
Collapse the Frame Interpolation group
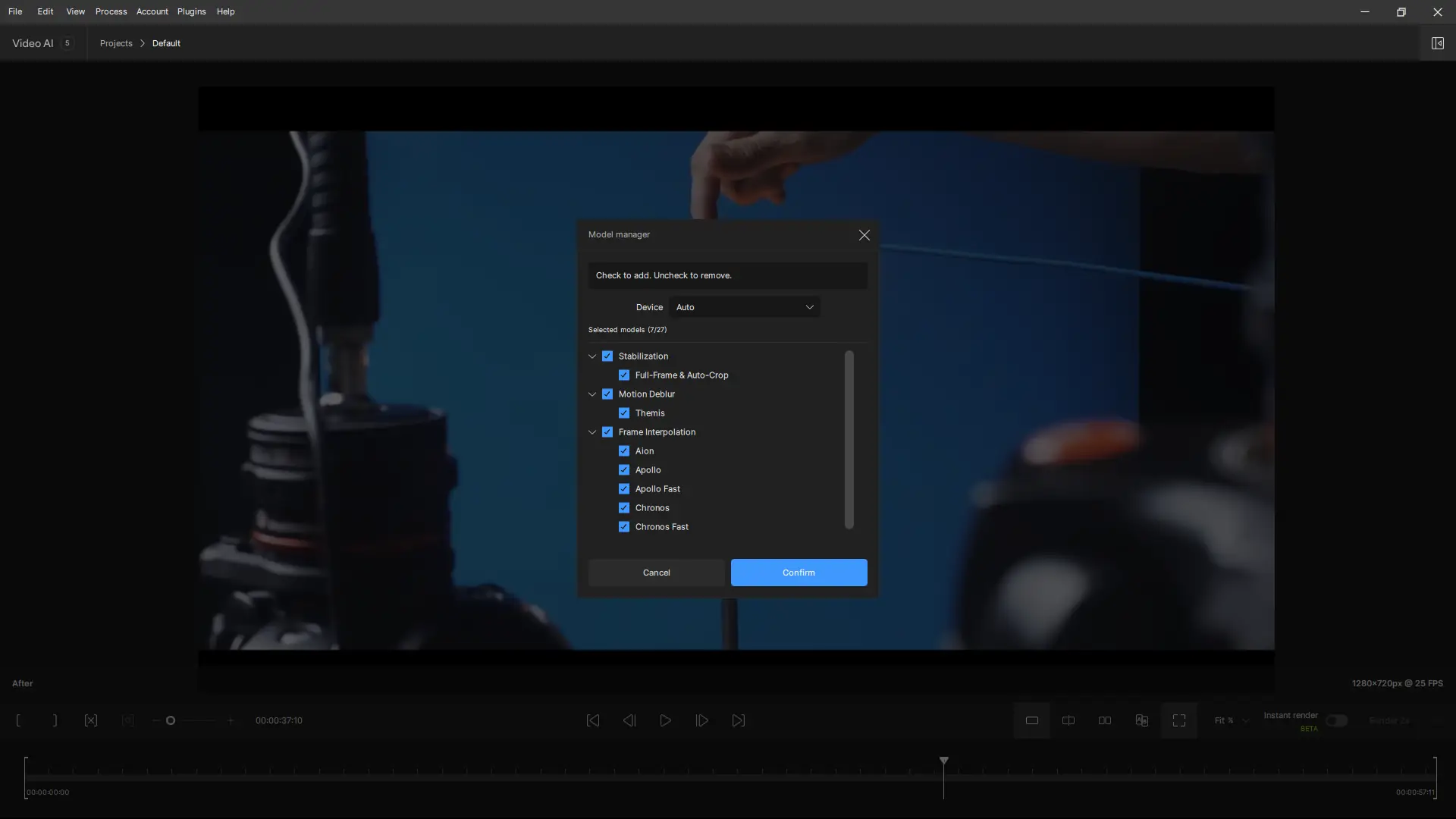coord(592,432)
